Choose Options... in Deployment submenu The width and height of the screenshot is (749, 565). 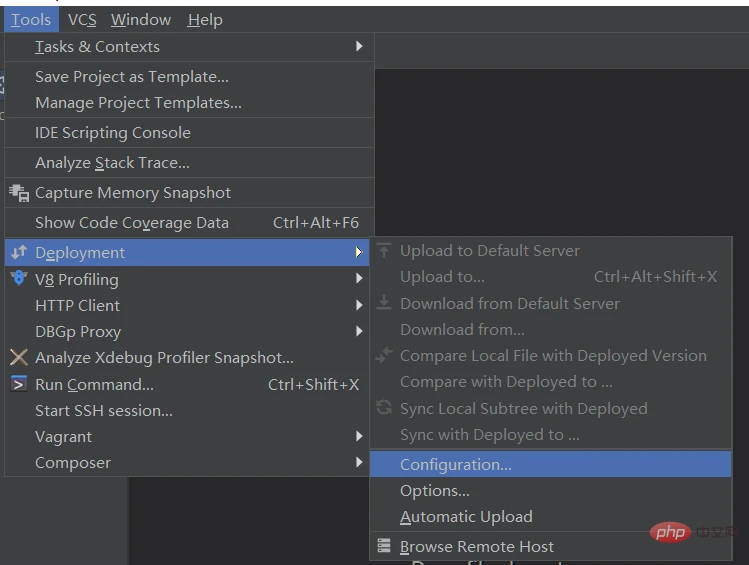(x=435, y=491)
